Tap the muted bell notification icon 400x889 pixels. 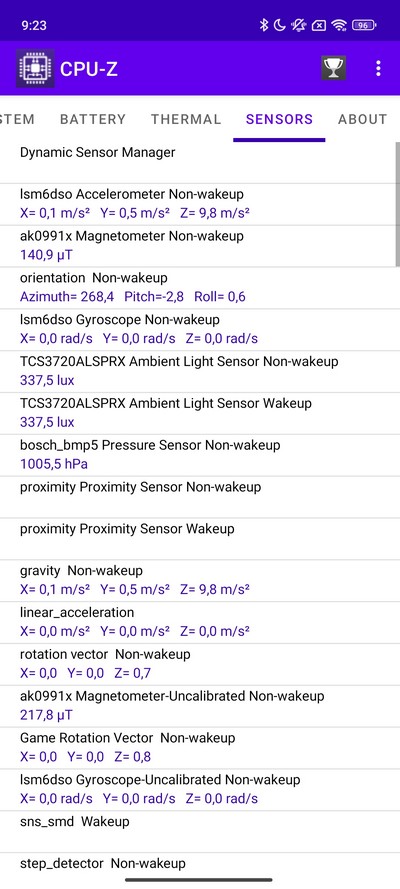point(299,25)
